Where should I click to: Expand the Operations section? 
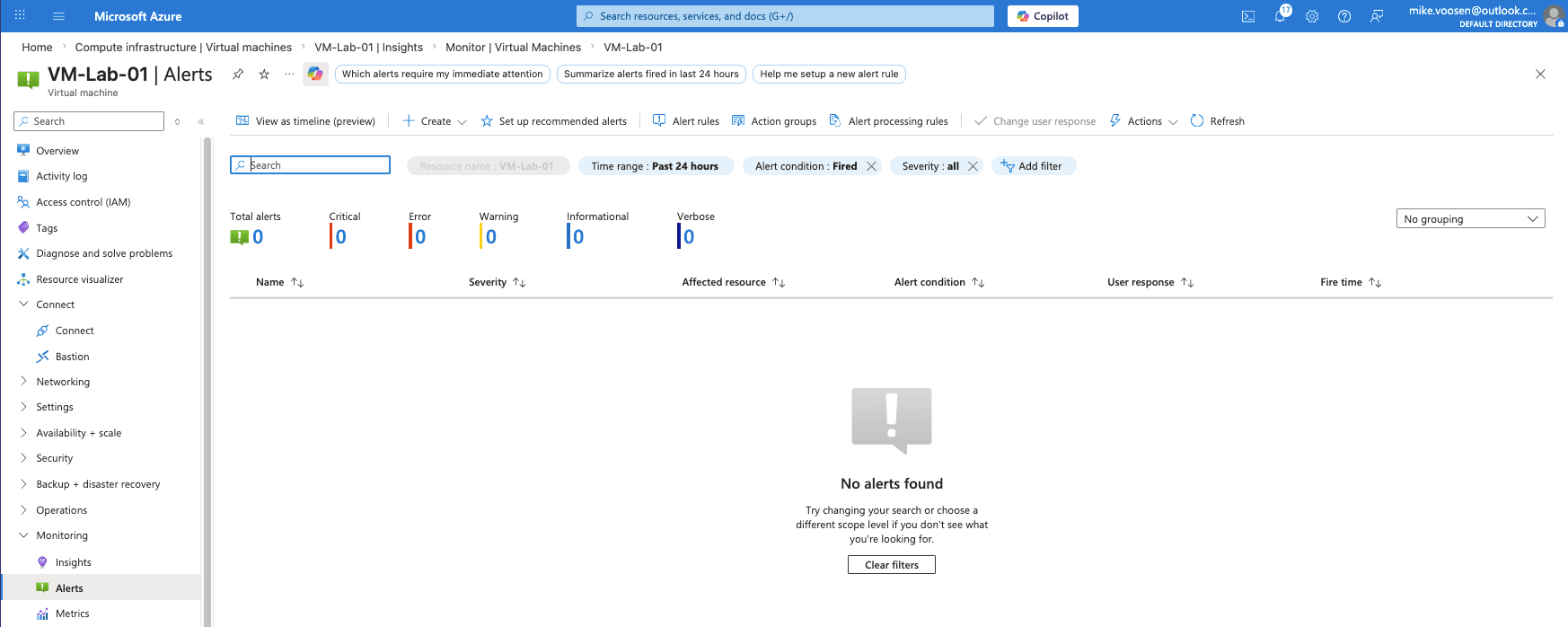(23, 510)
